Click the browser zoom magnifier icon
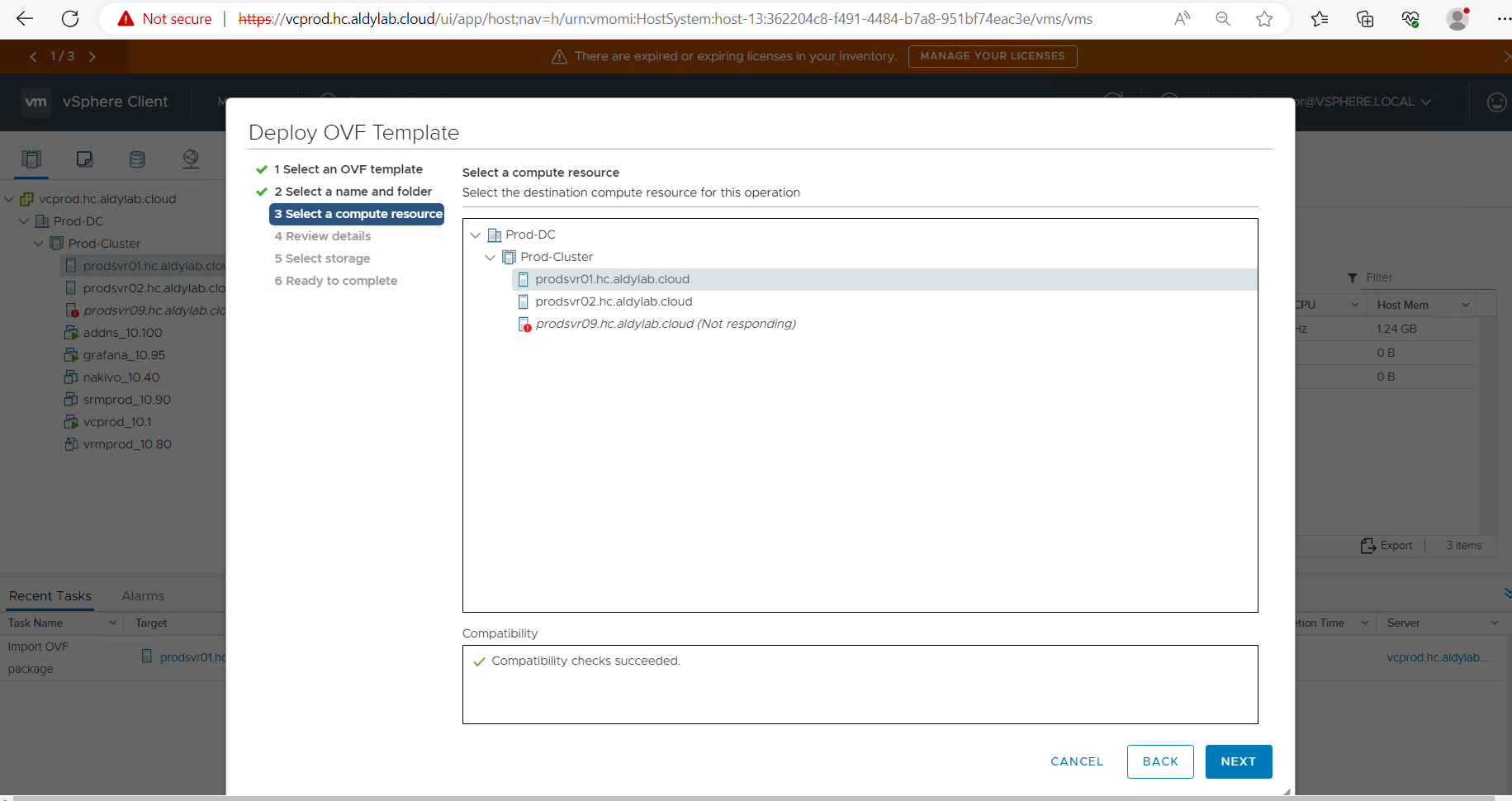This screenshot has width=1512, height=801. point(1223,19)
